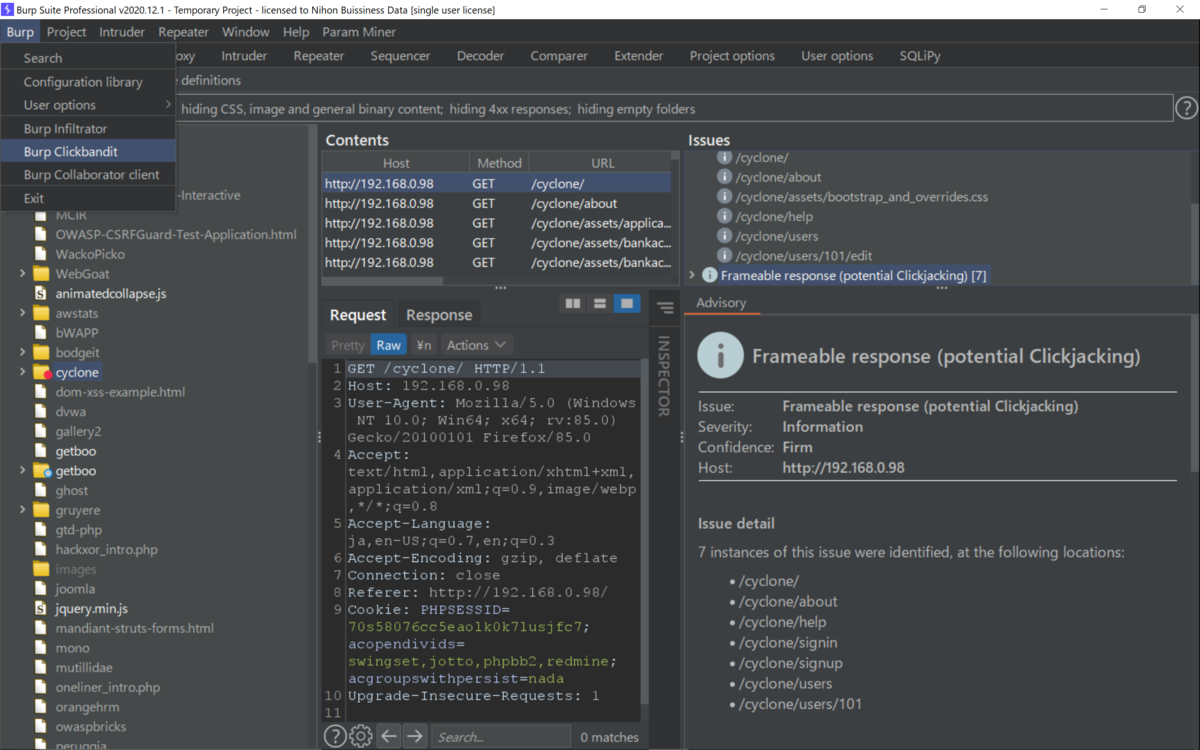Sort Contents table by Method column
Screen dimensions: 1200x750
pyautogui.click(x=499, y=163)
